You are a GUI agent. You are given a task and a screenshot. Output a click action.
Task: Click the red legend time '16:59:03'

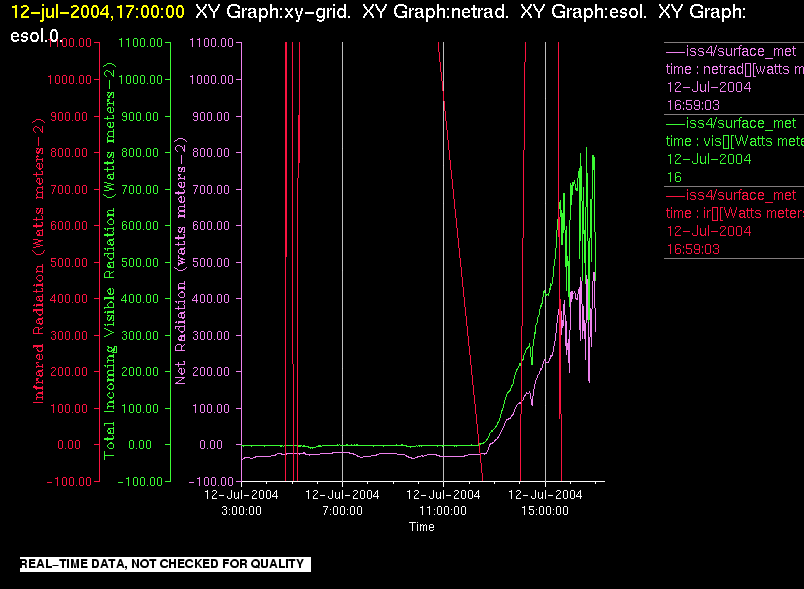click(693, 250)
